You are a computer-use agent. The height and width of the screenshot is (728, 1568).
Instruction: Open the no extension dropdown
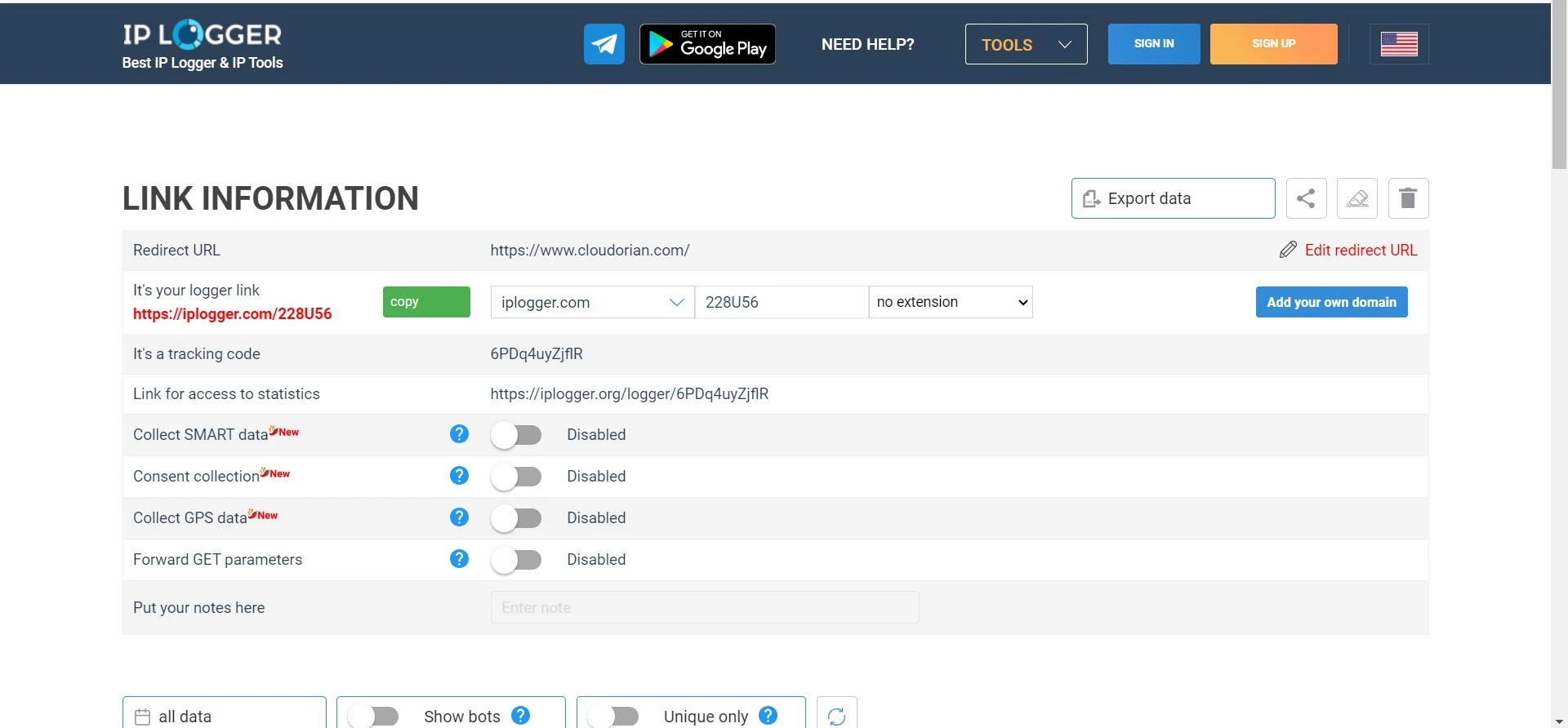click(x=951, y=302)
